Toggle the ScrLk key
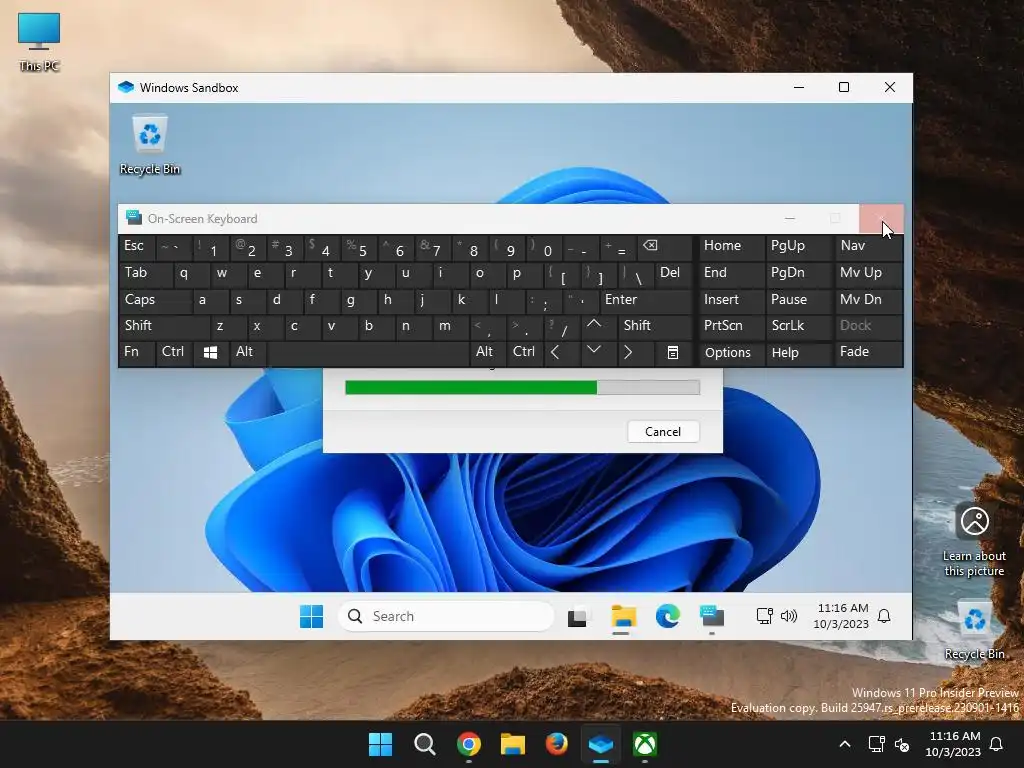This screenshot has width=1024, height=768. pyautogui.click(x=799, y=326)
